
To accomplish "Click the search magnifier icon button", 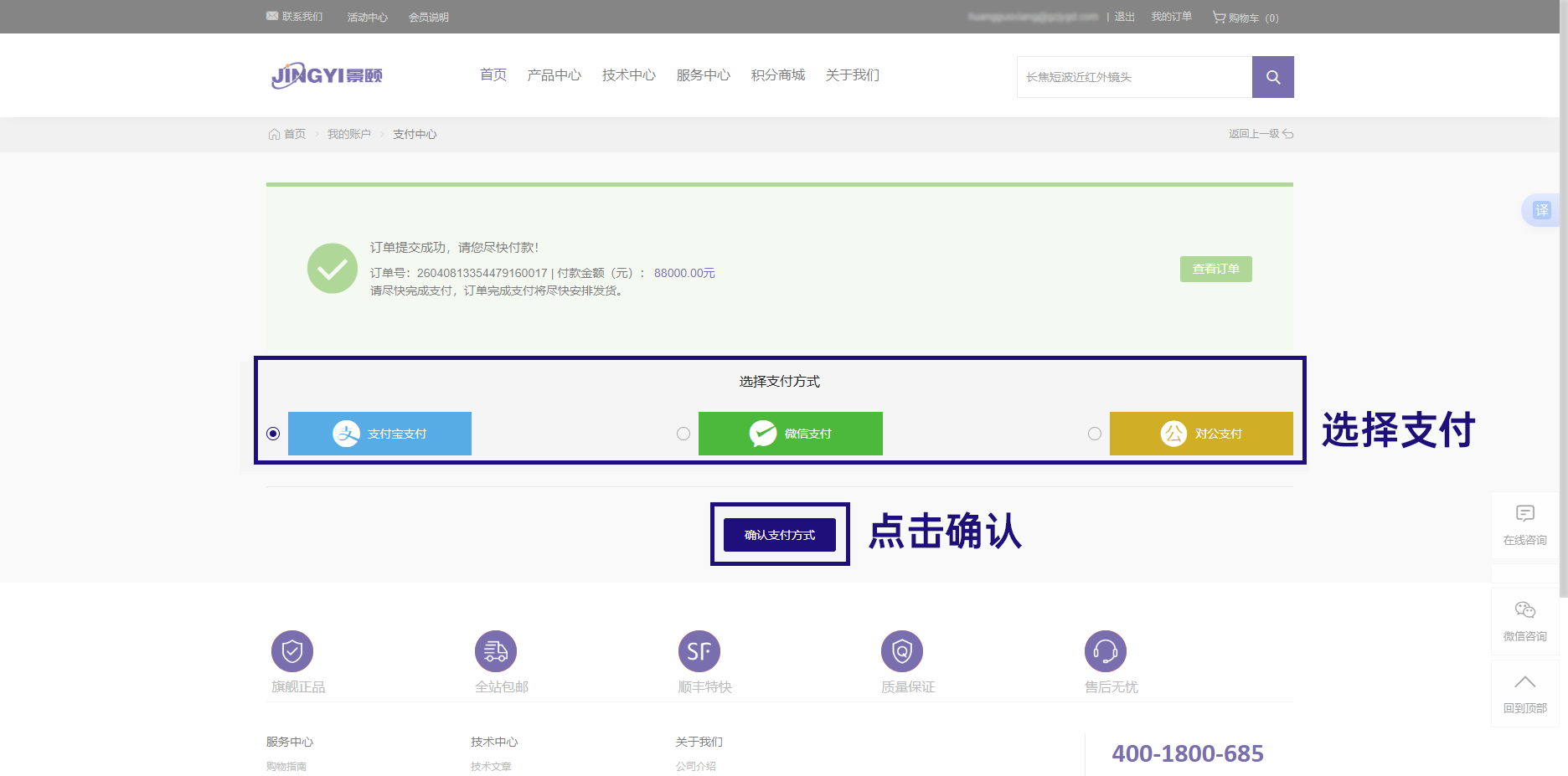I will pyautogui.click(x=1272, y=77).
